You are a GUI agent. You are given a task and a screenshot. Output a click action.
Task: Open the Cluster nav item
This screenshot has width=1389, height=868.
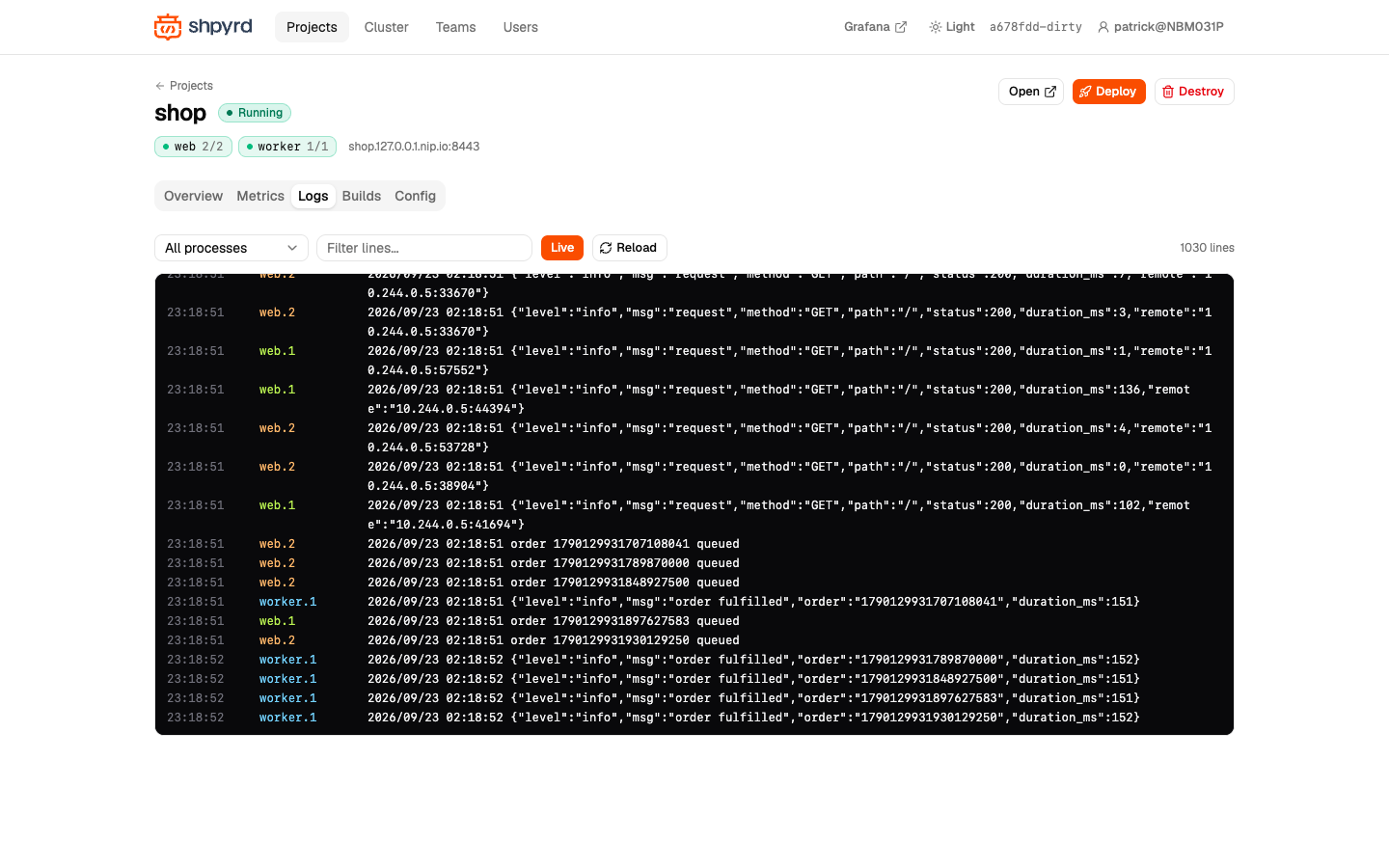click(x=387, y=27)
